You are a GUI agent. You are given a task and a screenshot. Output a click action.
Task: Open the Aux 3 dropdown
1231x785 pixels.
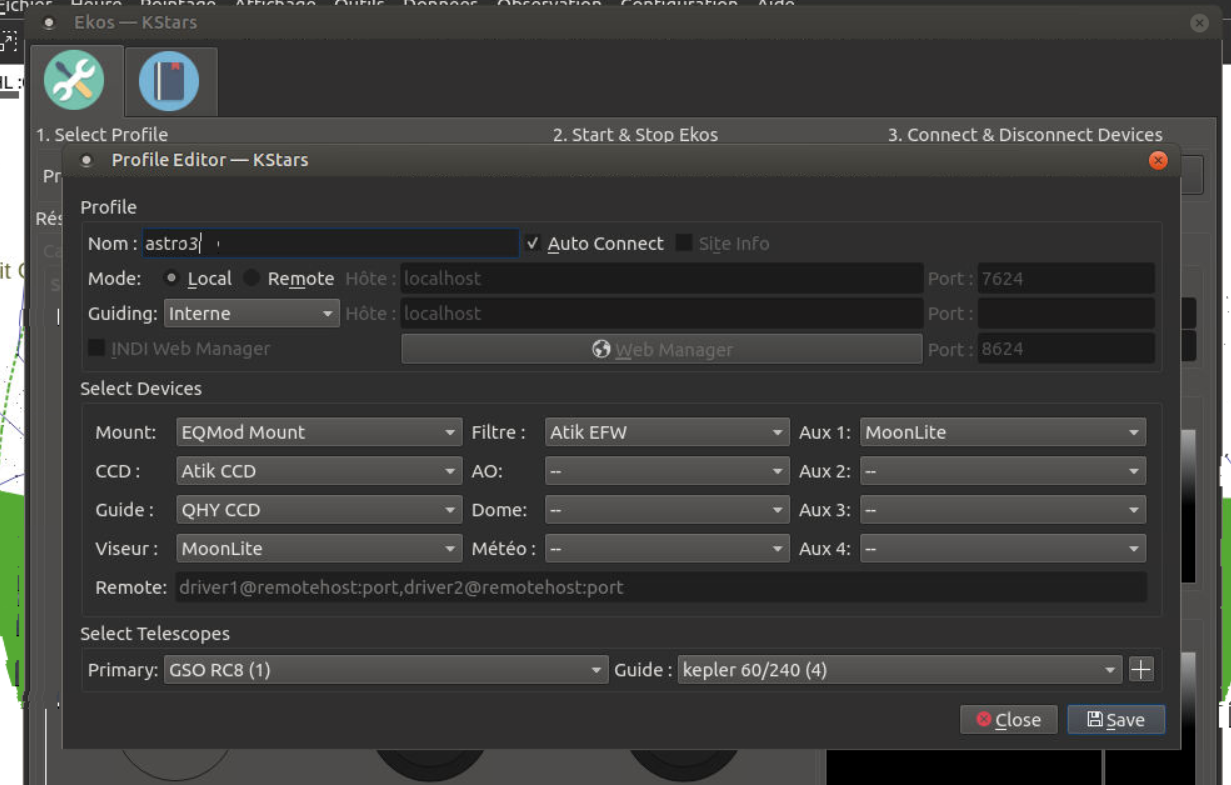[1003, 510]
